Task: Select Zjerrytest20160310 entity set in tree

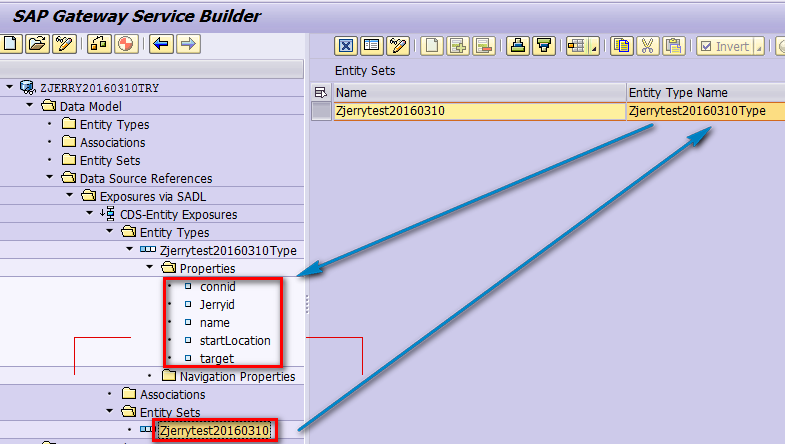Action: 214,430
